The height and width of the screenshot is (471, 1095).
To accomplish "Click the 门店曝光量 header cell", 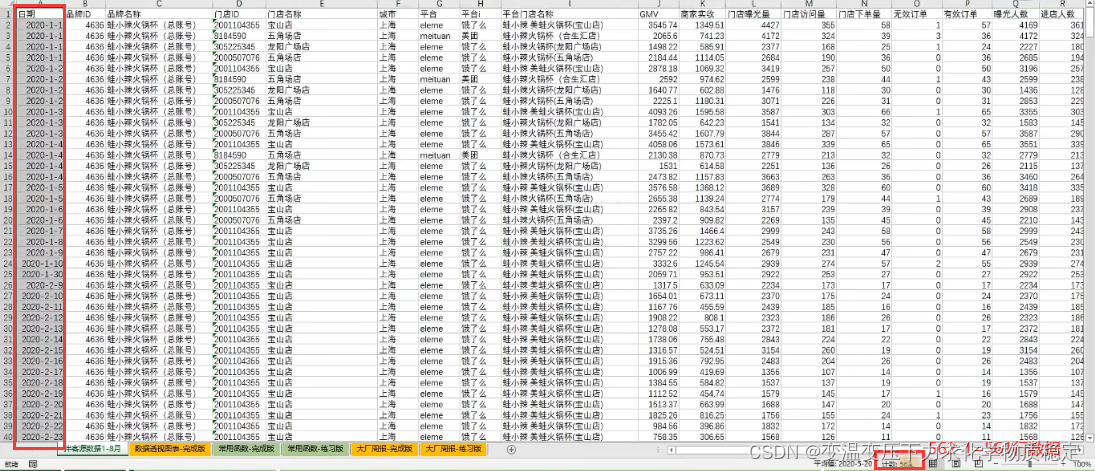I will point(754,13).
